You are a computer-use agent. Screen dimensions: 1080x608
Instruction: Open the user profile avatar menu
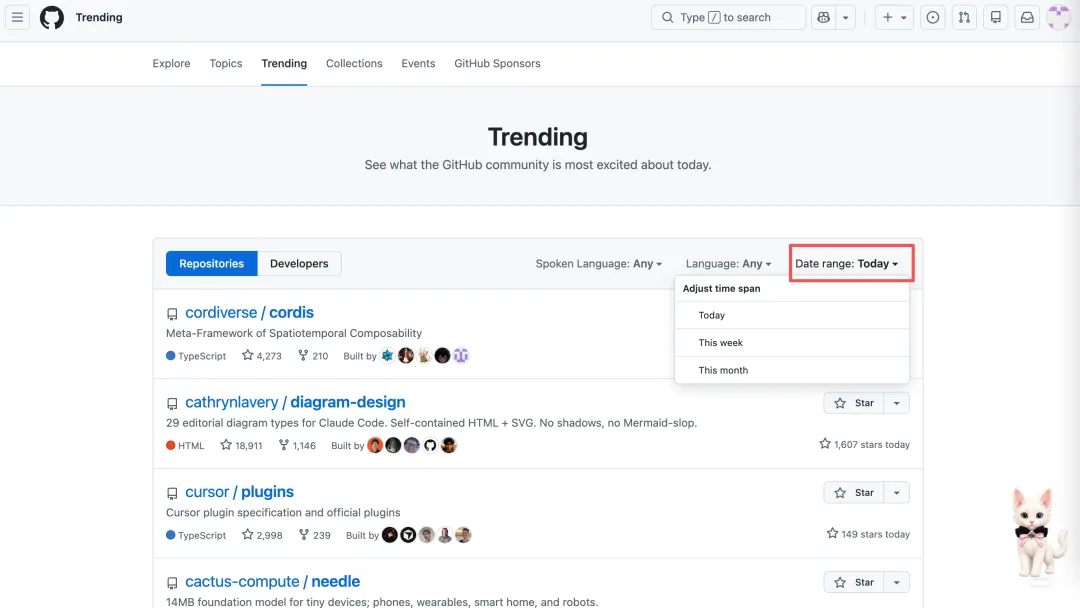pos(1059,17)
